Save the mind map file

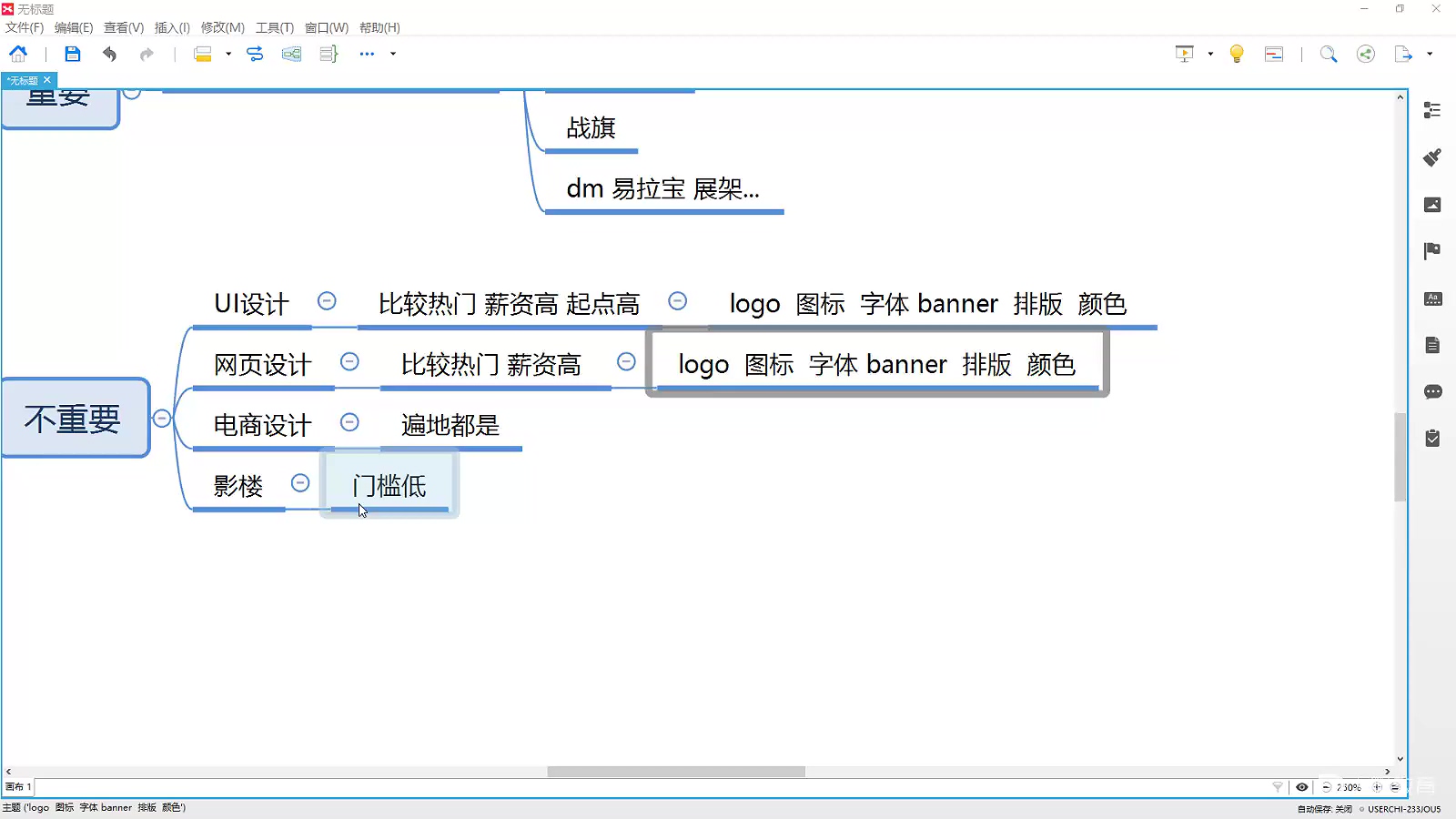click(x=73, y=54)
